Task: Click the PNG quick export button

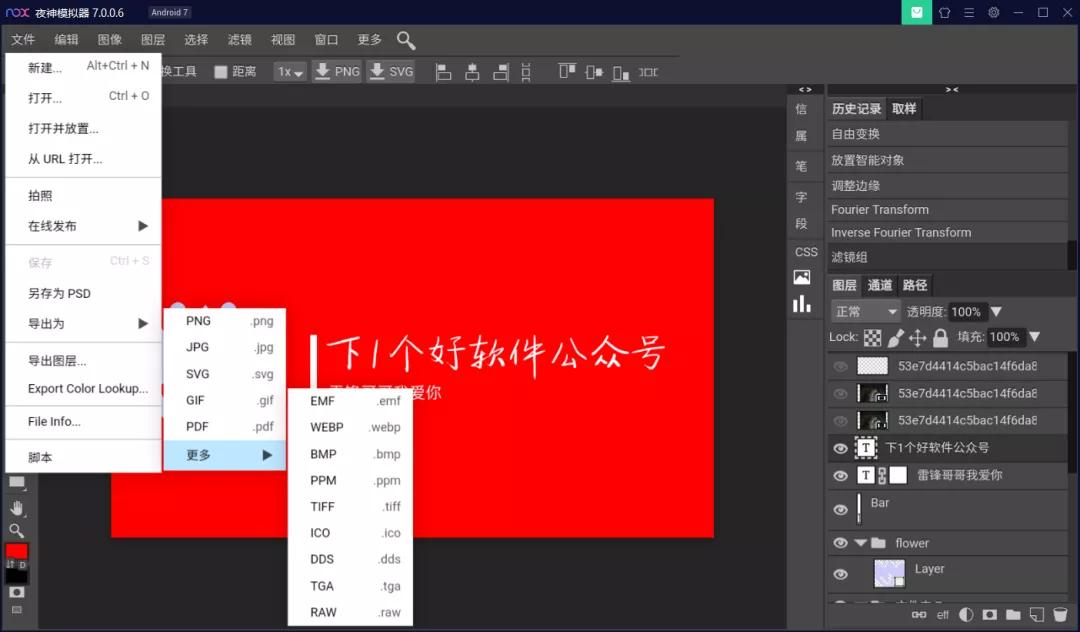Action: [336, 71]
